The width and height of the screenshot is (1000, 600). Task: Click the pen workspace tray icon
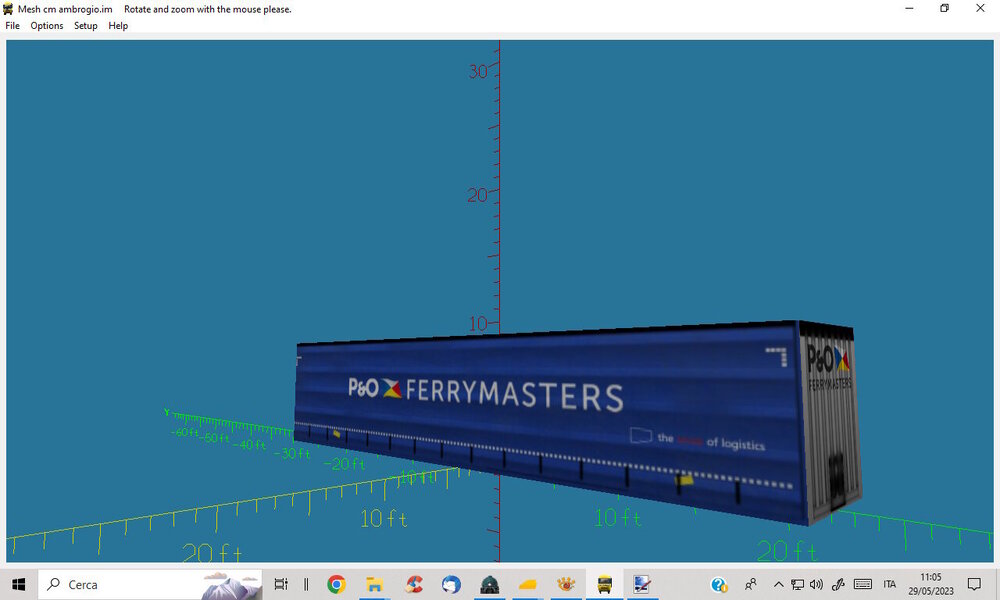[x=838, y=584]
